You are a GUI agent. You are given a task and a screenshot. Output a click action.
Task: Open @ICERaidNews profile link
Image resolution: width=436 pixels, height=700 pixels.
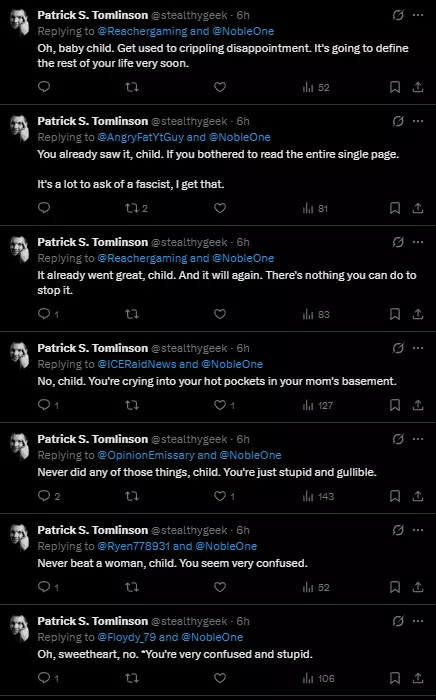[137, 364]
